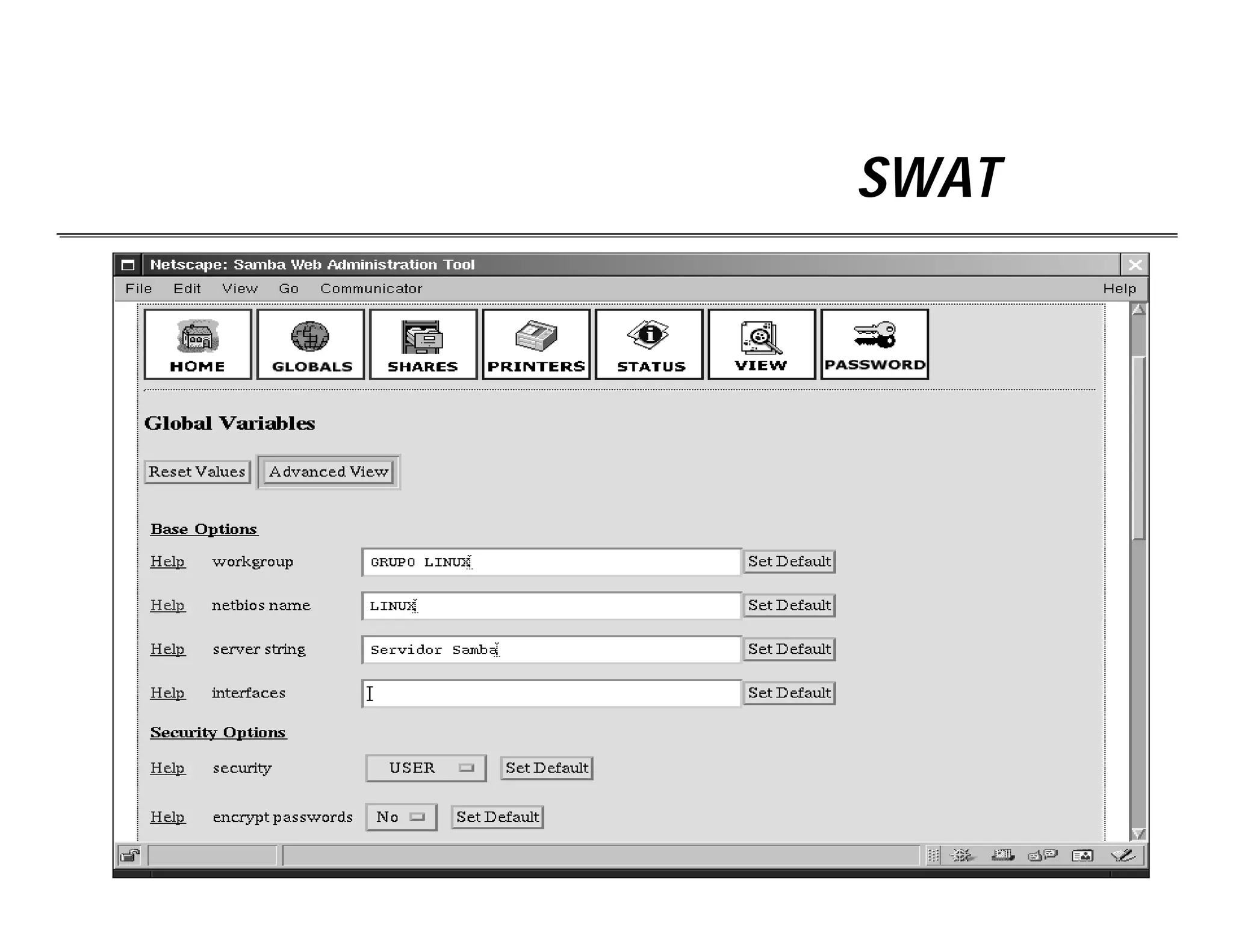Open the GLOBALS section icon
This screenshot has width=1233, height=952.
(x=311, y=344)
